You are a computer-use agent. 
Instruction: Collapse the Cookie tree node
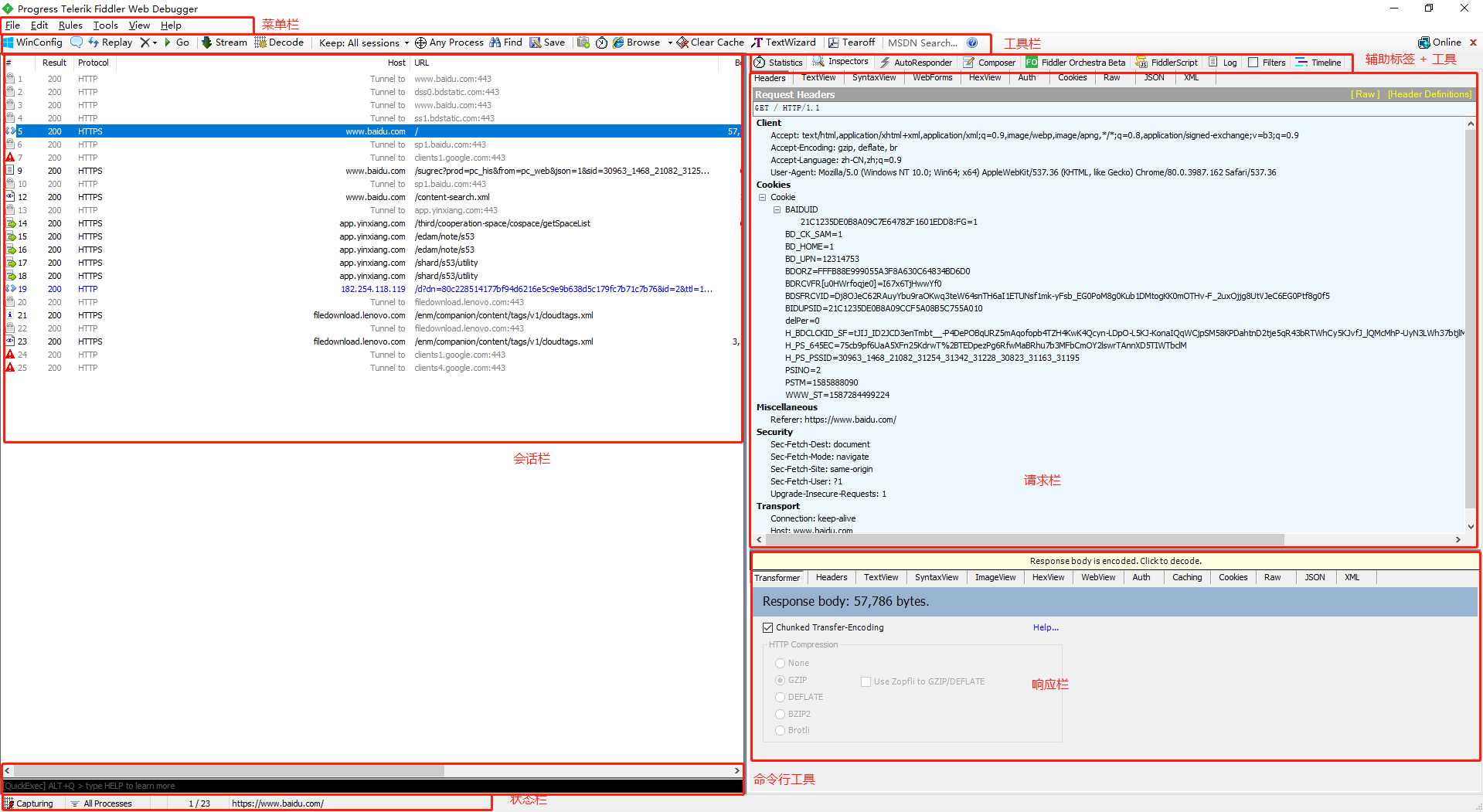tap(762, 197)
